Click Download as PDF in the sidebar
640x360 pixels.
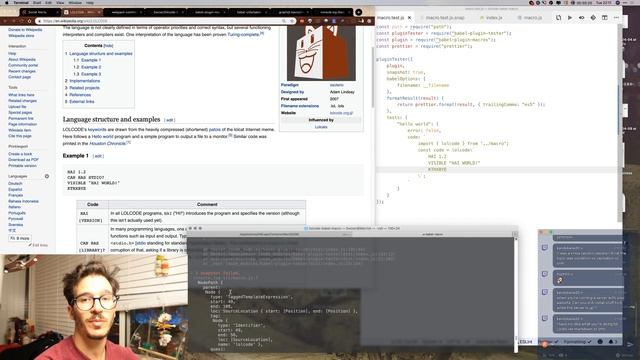point(23,160)
